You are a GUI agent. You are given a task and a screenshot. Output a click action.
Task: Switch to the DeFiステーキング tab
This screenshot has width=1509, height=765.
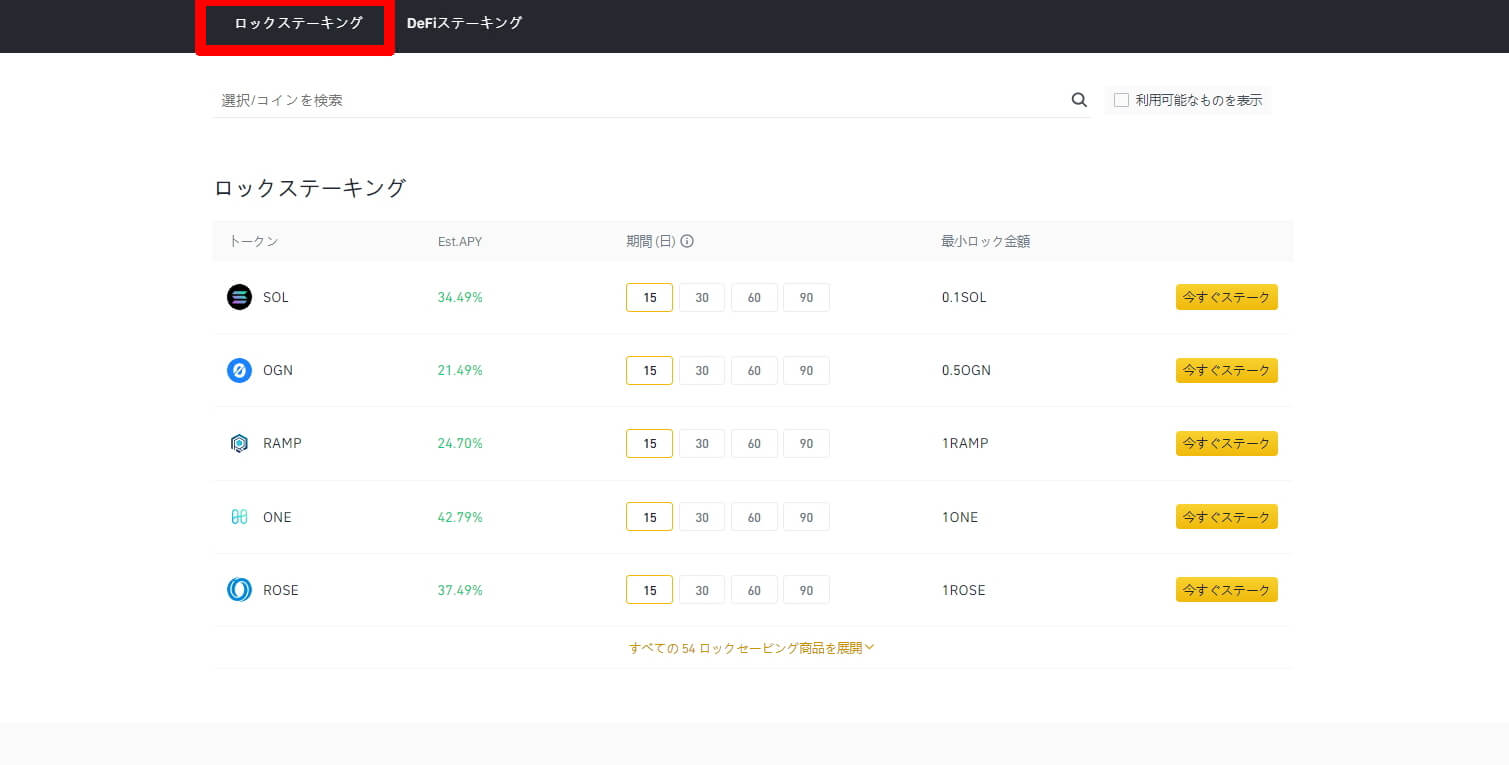pyautogui.click(x=464, y=23)
